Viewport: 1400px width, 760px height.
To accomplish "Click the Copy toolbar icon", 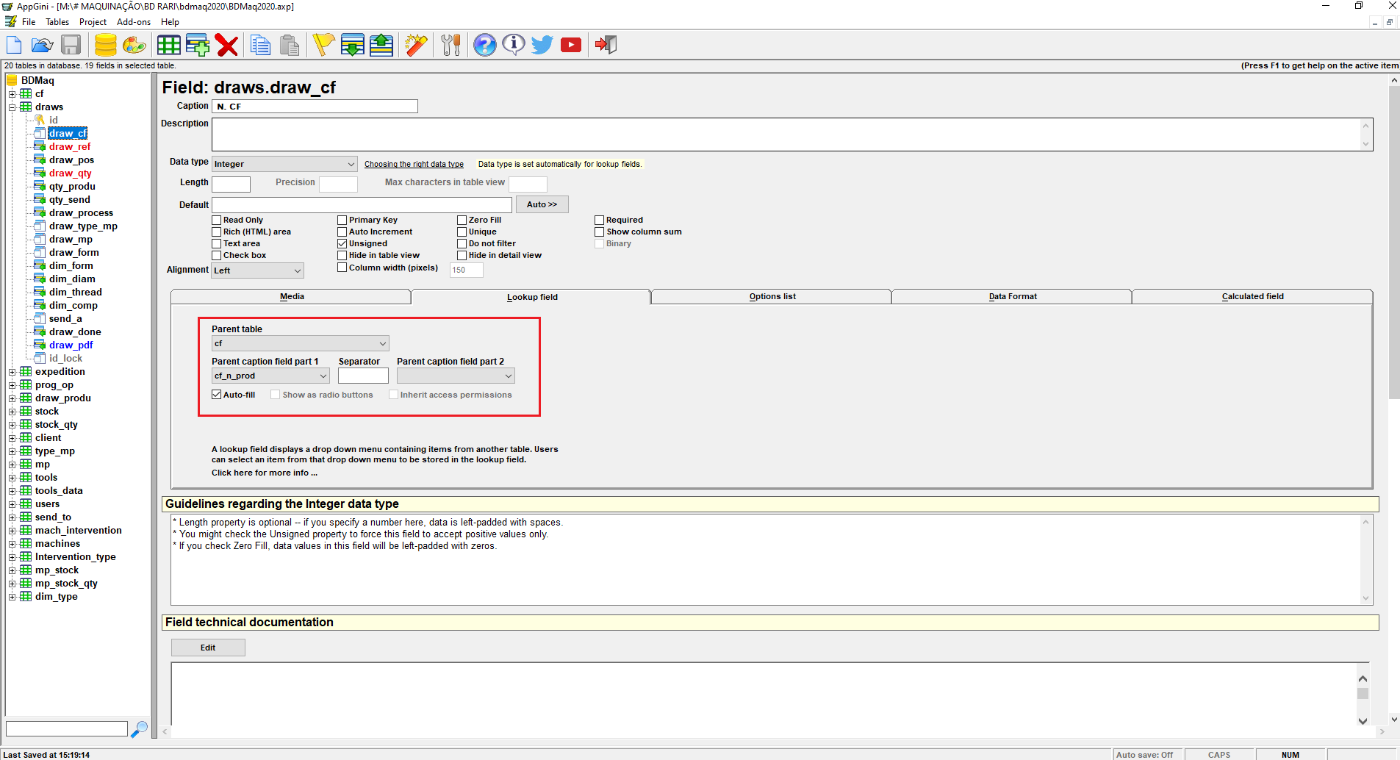I will (x=261, y=44).
